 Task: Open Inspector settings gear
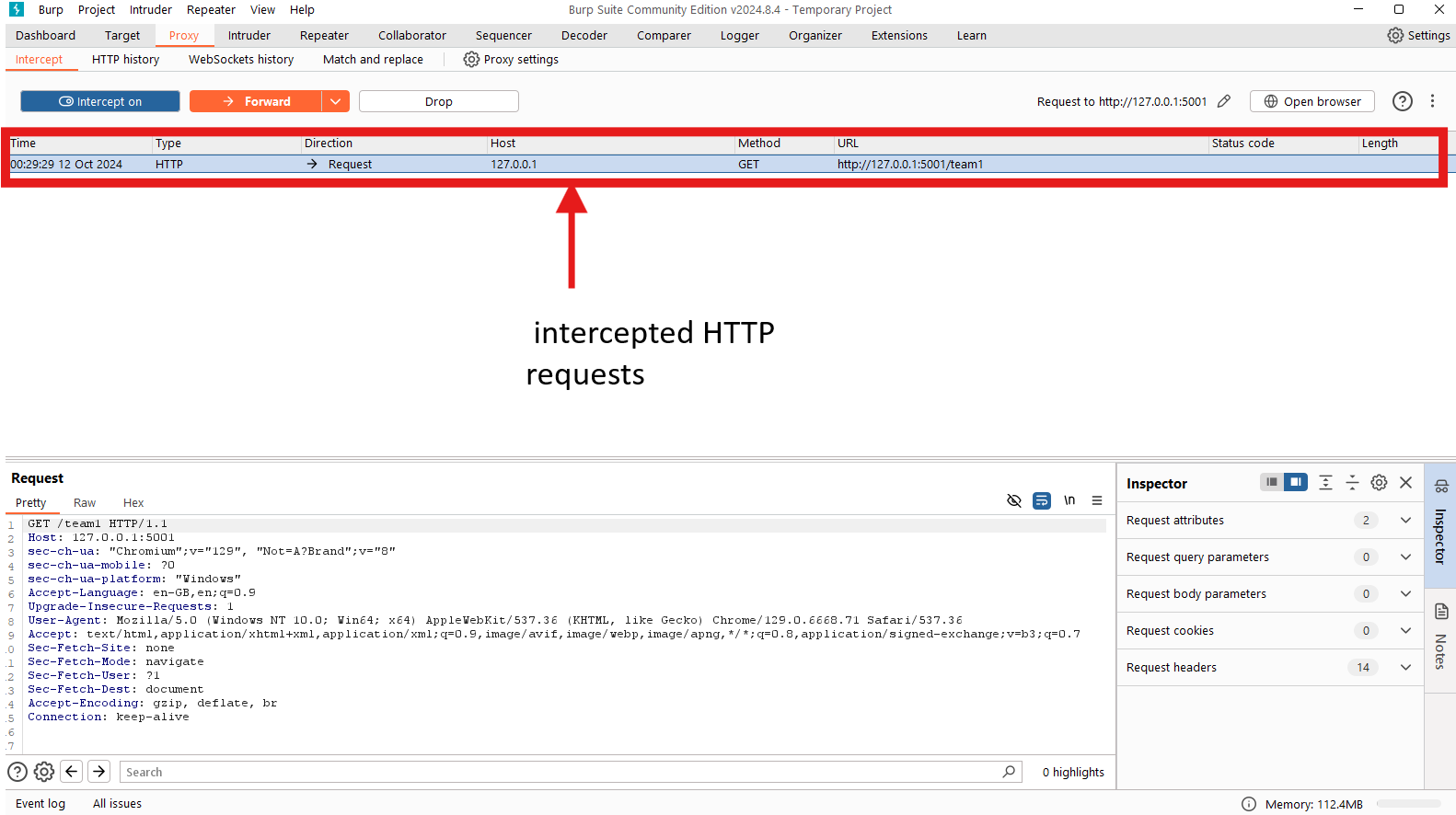pyautogui.click(x=1379, y=482)
